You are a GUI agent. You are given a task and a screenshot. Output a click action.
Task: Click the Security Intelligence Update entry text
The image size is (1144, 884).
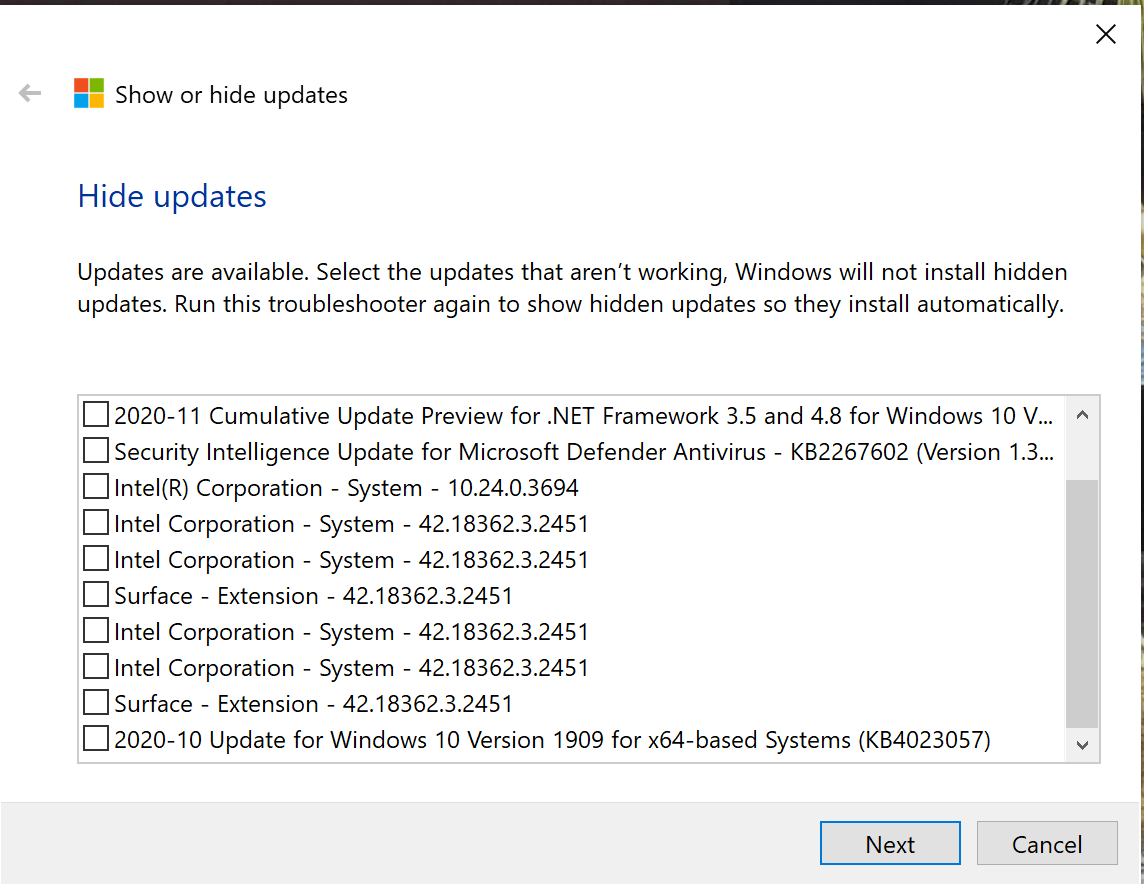point(583,452)
